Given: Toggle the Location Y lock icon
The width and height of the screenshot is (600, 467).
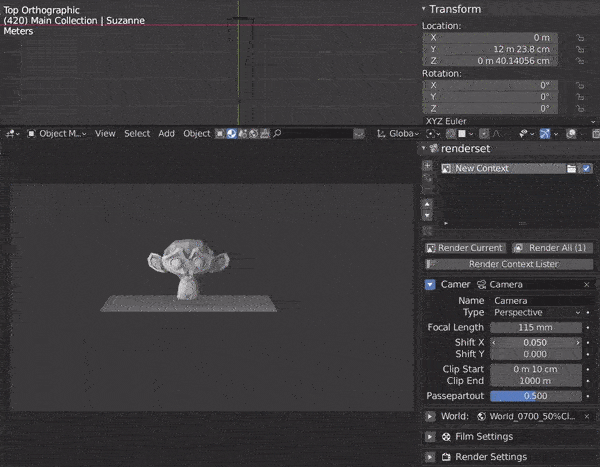Looking at the screenshot, I should point(580,49).
